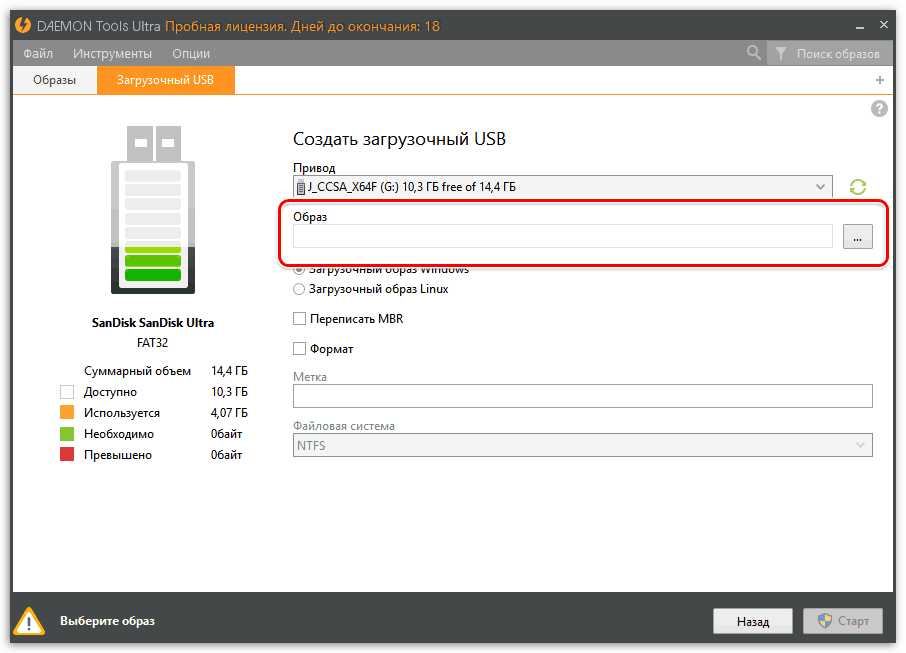Image resolution: width=906 pixels, height=653 pixels.
Task: Open the Файл menu
Action: coord(38,53)
